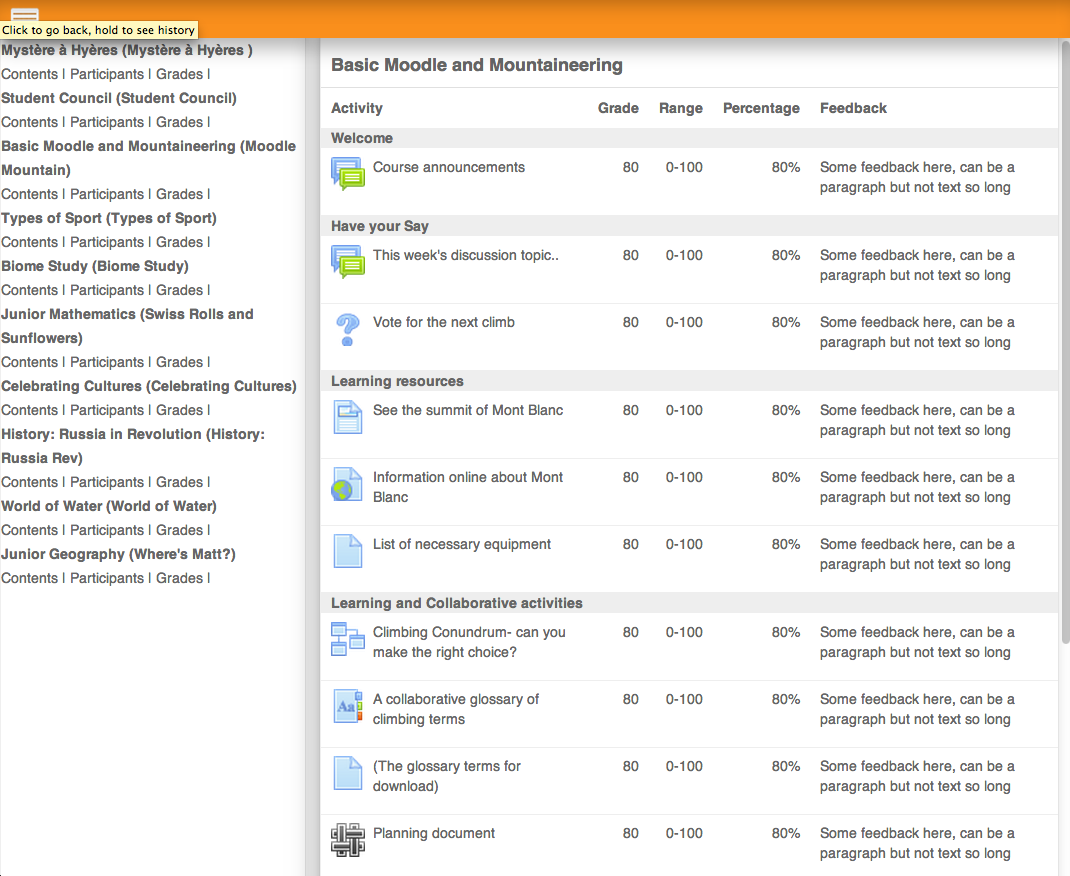Open List of necessary equipment

click(461, 544)
